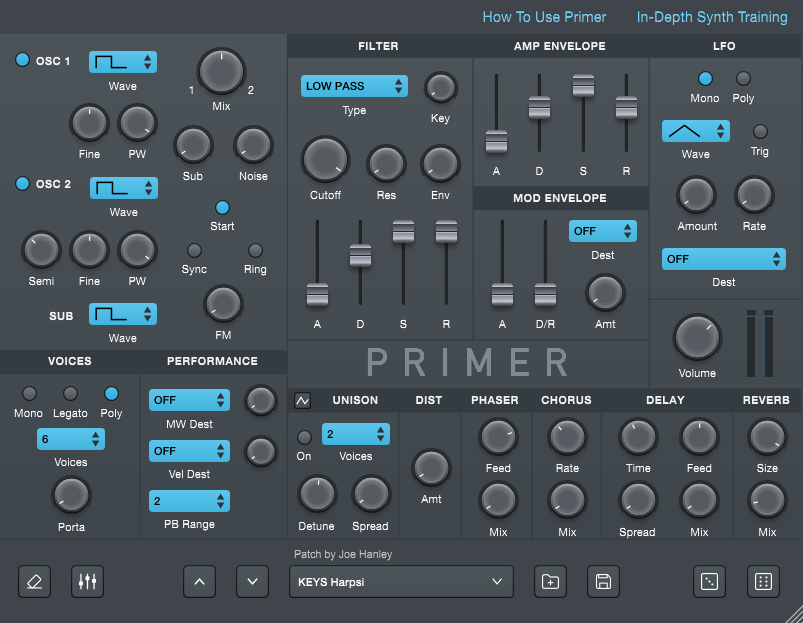Open the LFO Wave shape selector
This screenshot has width=803, height=623.
[695, 131]
